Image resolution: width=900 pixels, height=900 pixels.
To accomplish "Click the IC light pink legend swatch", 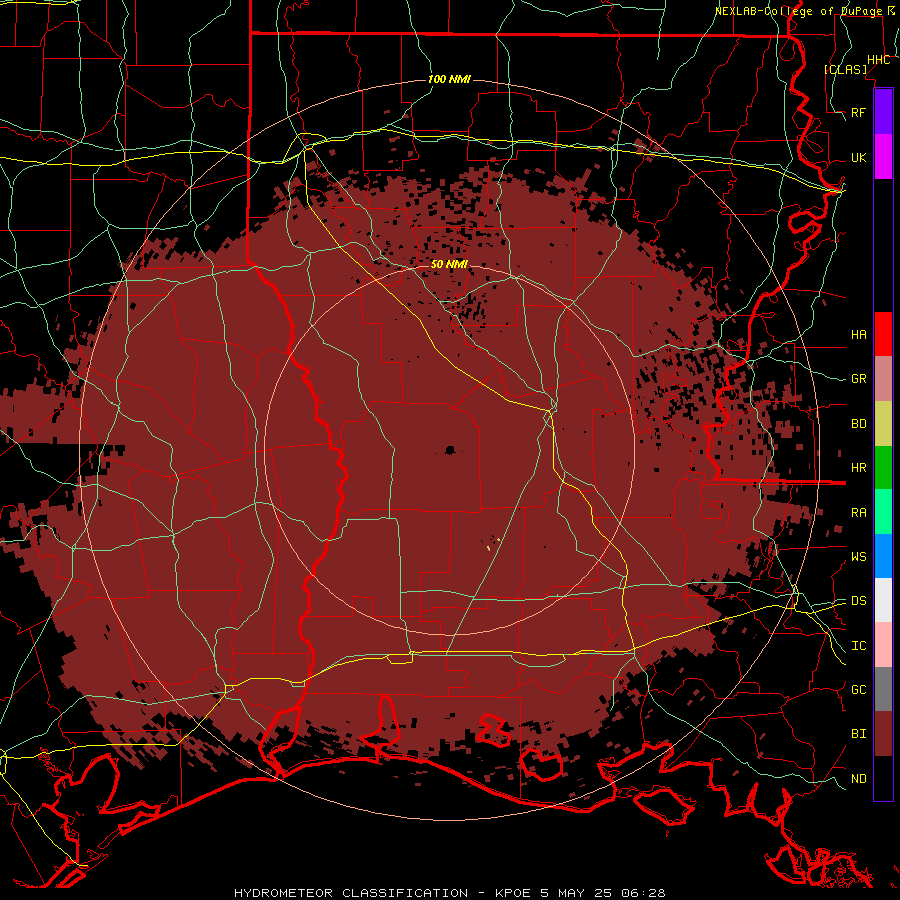I will click(883, 645).
